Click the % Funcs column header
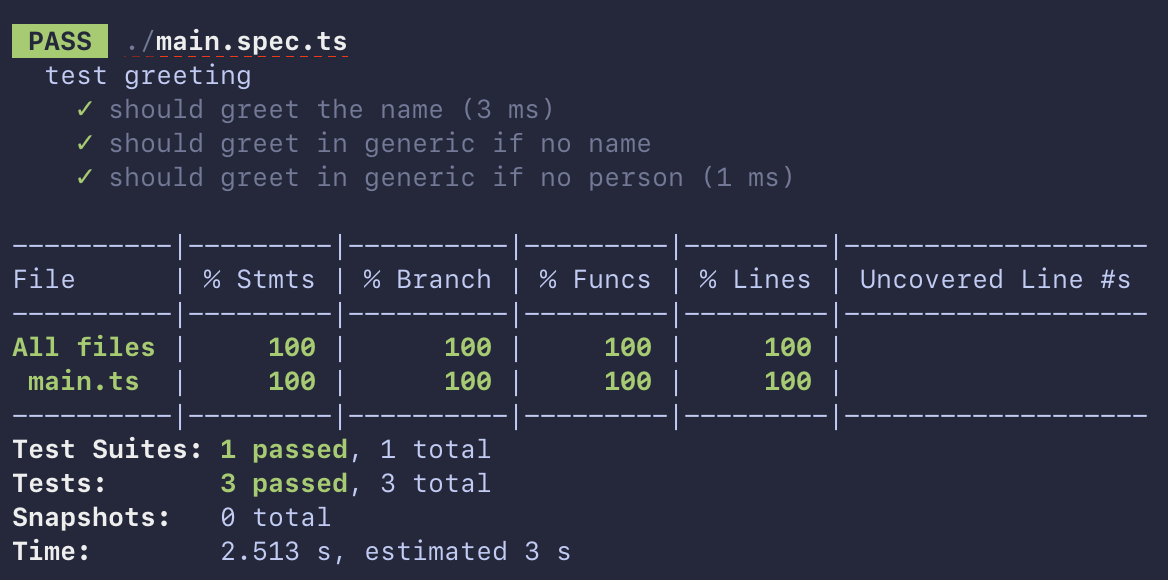 [595, 279]
